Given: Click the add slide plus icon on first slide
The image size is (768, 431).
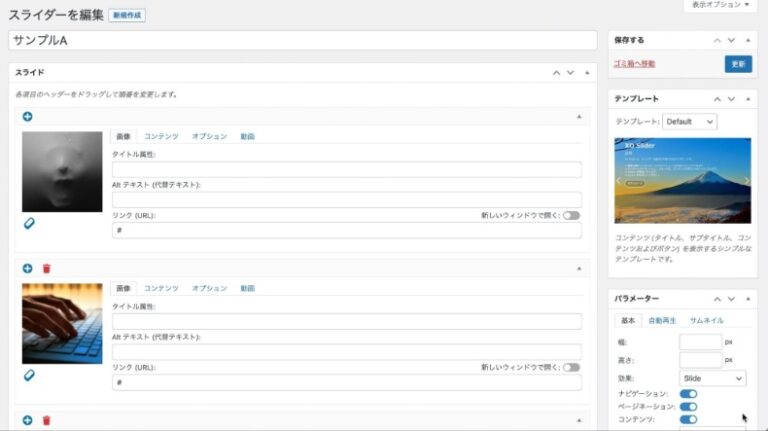Looking at the screenshot, I should point(28,117).
